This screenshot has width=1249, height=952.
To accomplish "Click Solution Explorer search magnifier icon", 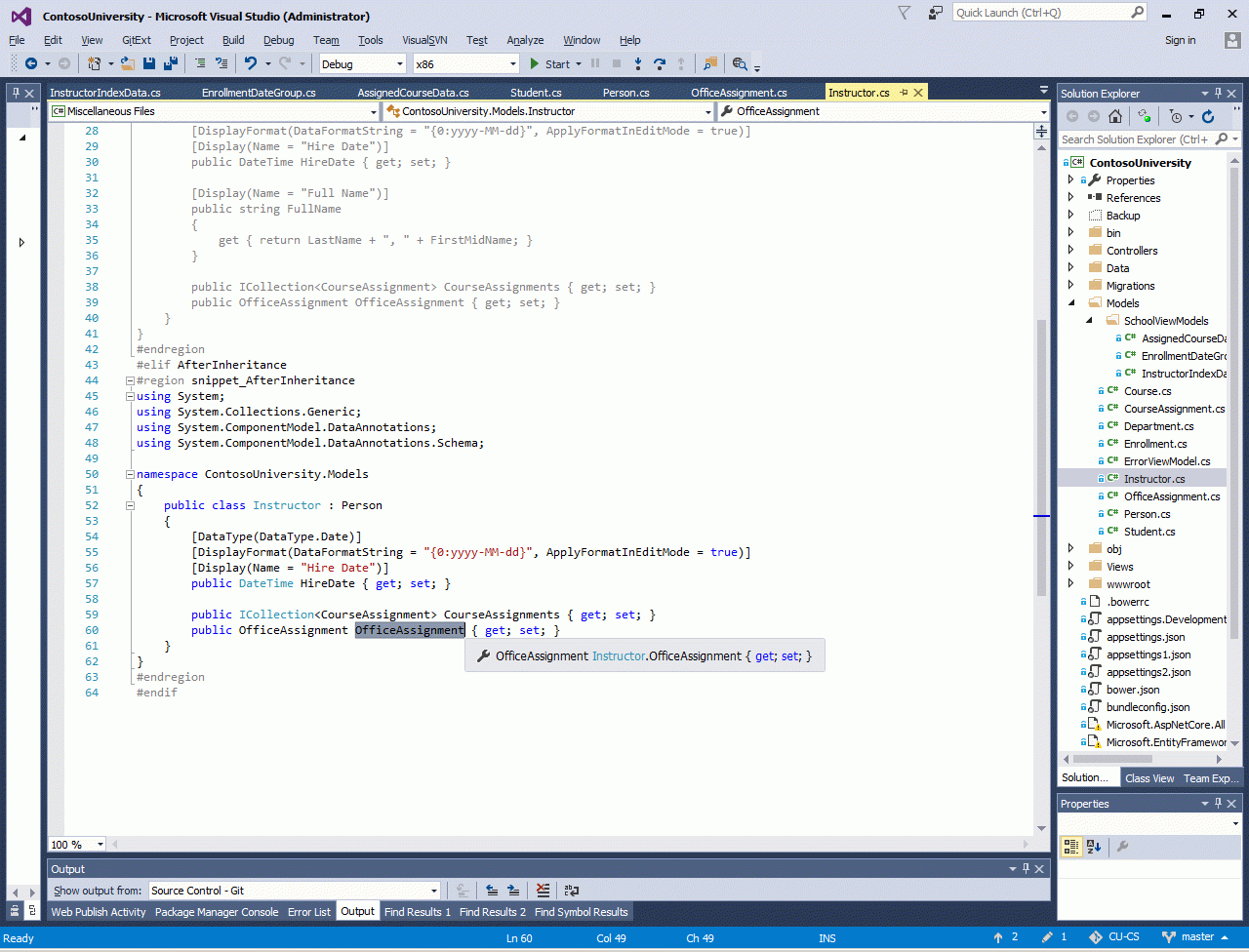I will pyautogui.click(x=1222, y=139).
